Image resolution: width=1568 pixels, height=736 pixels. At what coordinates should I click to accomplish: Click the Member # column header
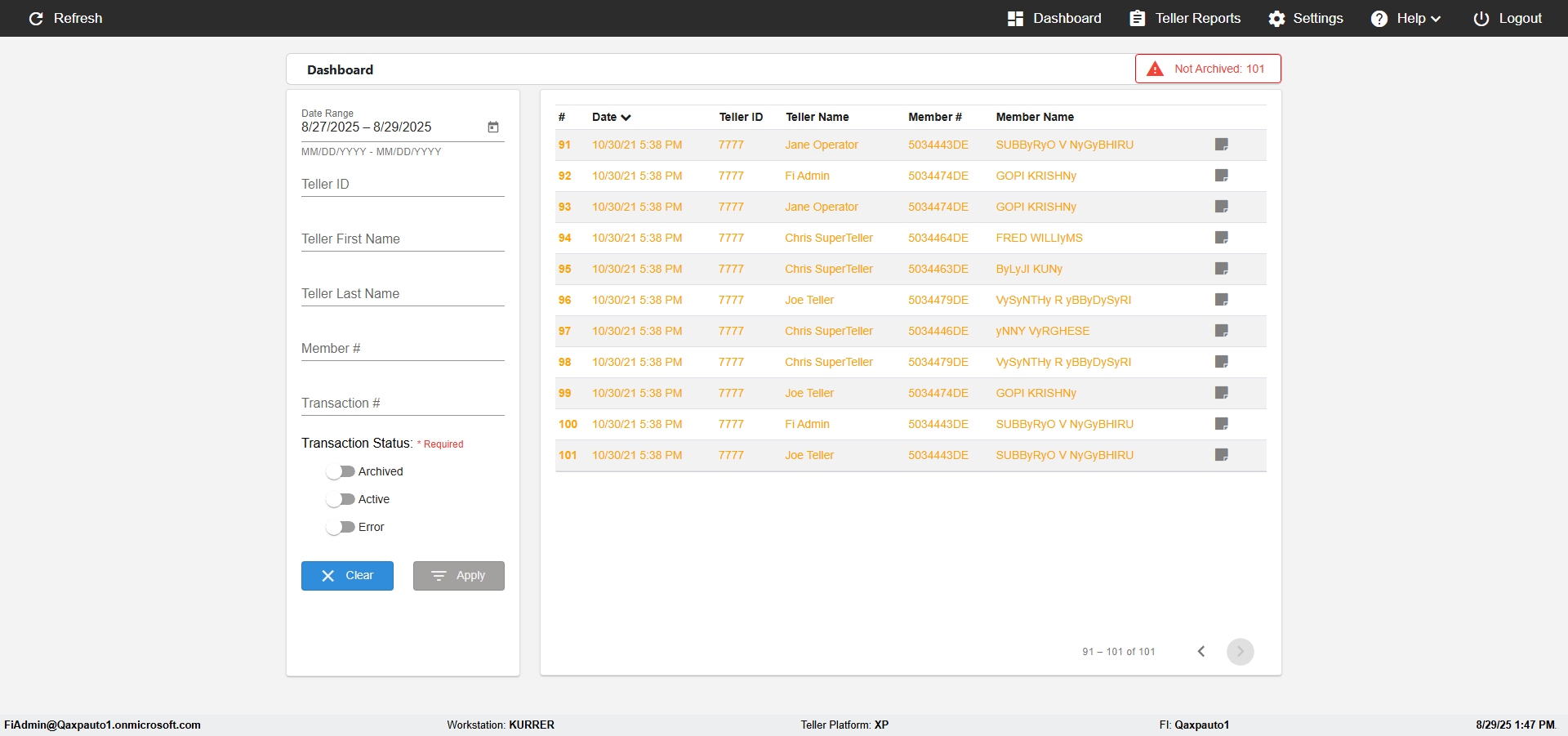(x=935, y=117)
